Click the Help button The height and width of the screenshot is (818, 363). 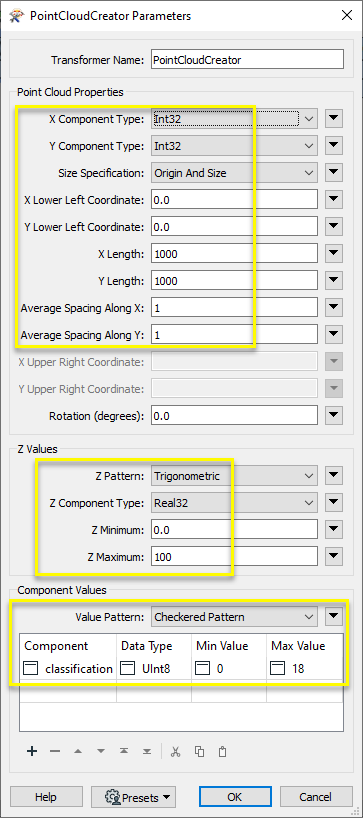click(46, 797)
